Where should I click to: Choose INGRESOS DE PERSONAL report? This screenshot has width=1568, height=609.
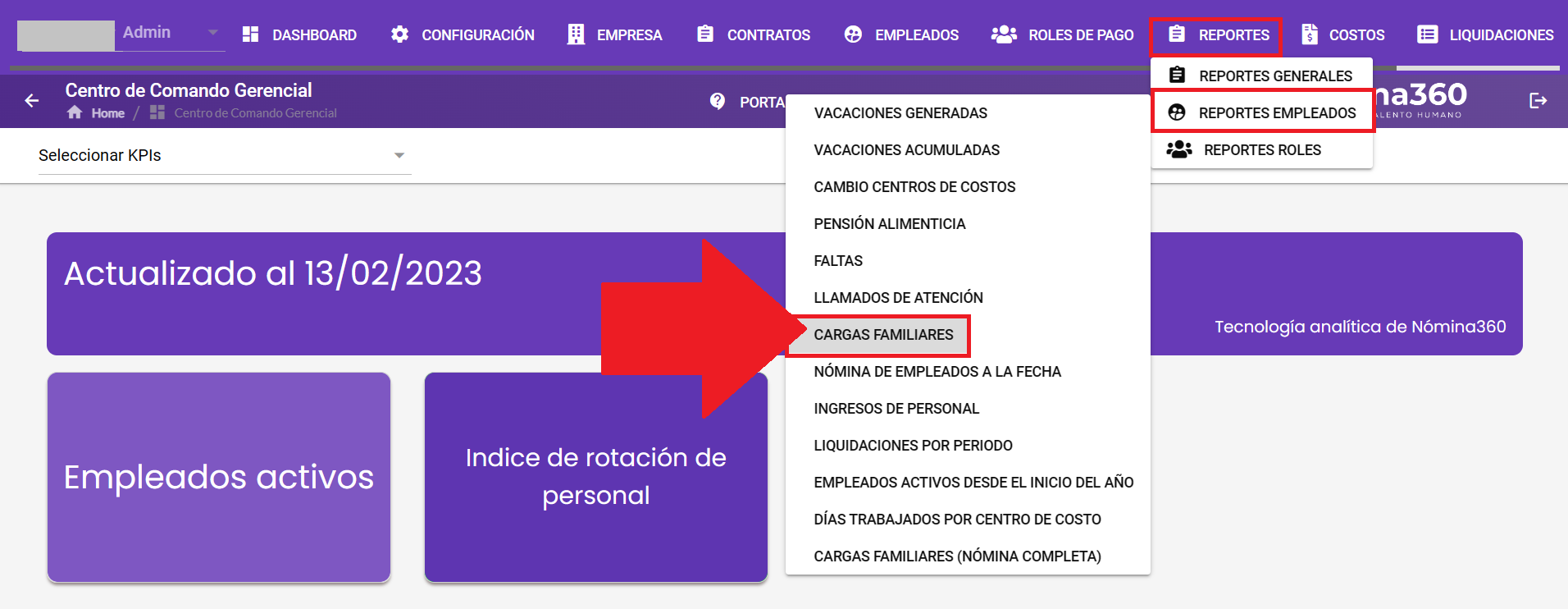pos(968,409)
